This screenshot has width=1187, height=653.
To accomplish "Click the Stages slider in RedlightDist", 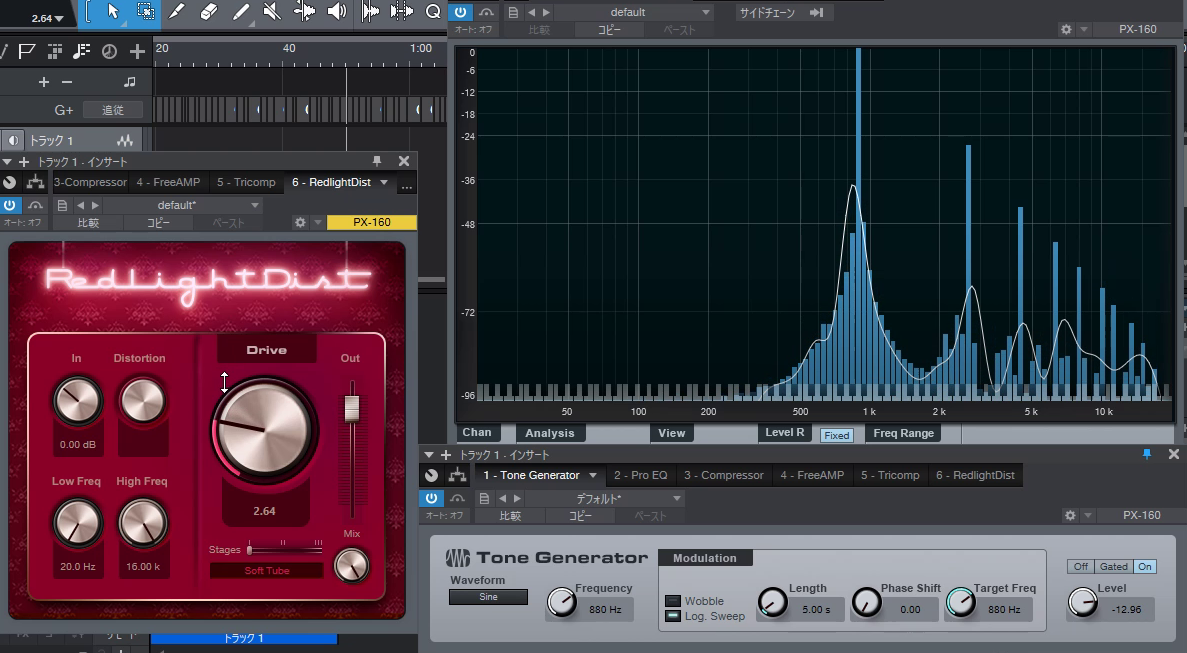I will point(285,550).
